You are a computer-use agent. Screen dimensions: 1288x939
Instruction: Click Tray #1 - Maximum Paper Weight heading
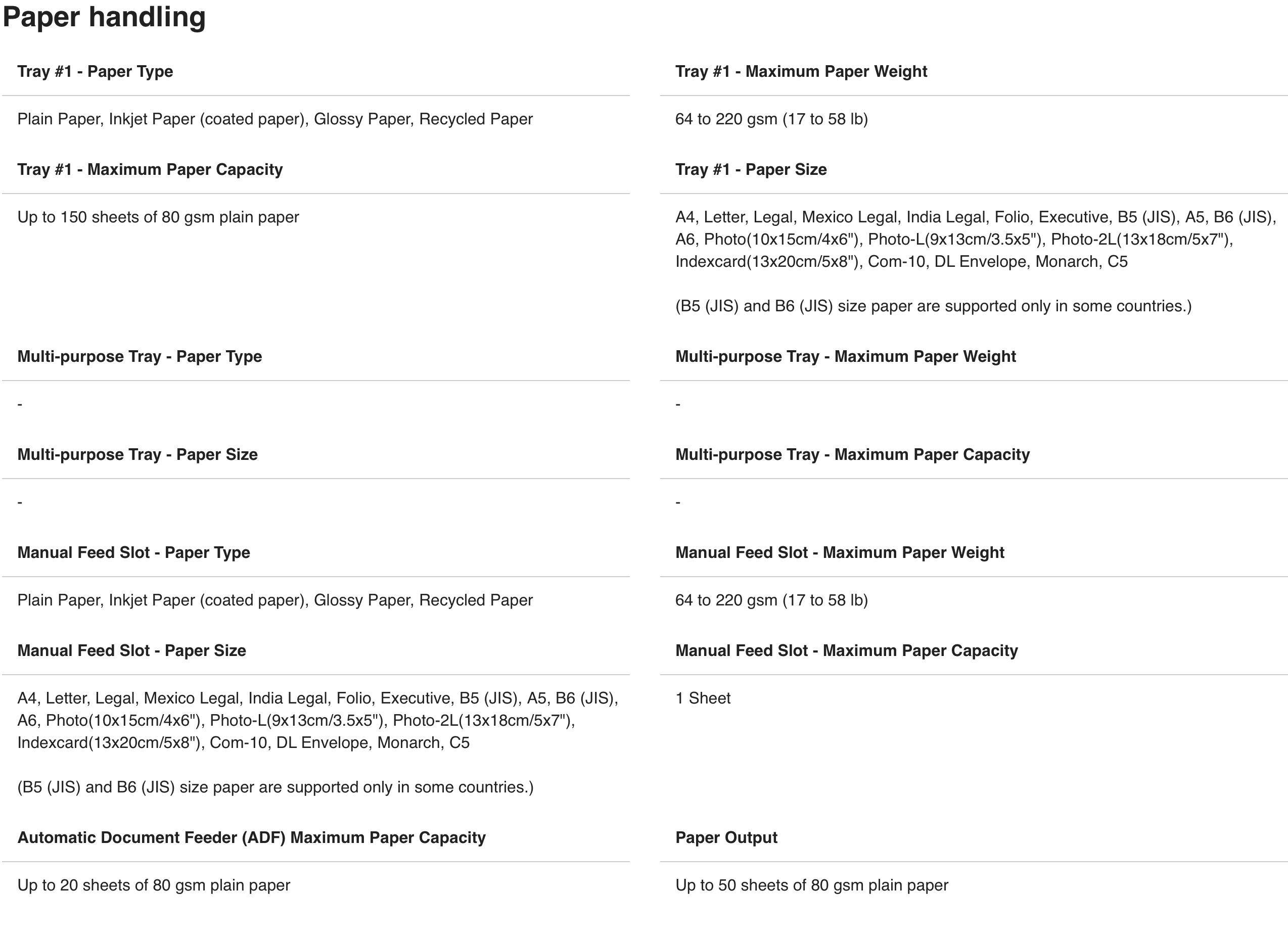tap(801, 72)
